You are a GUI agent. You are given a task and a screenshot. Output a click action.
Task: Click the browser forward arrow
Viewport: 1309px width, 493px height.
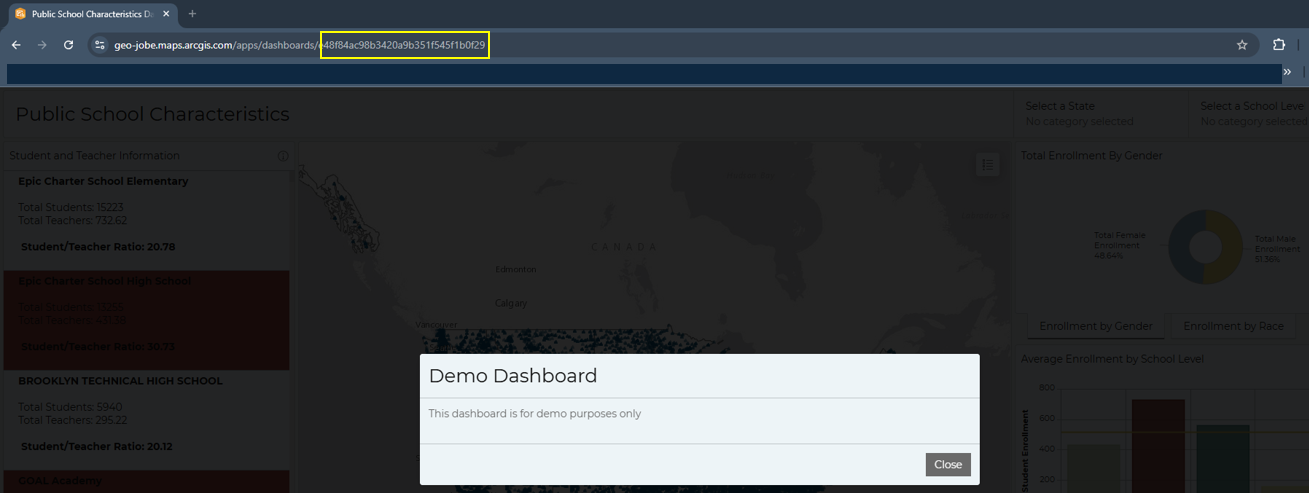tap(42, 45)
